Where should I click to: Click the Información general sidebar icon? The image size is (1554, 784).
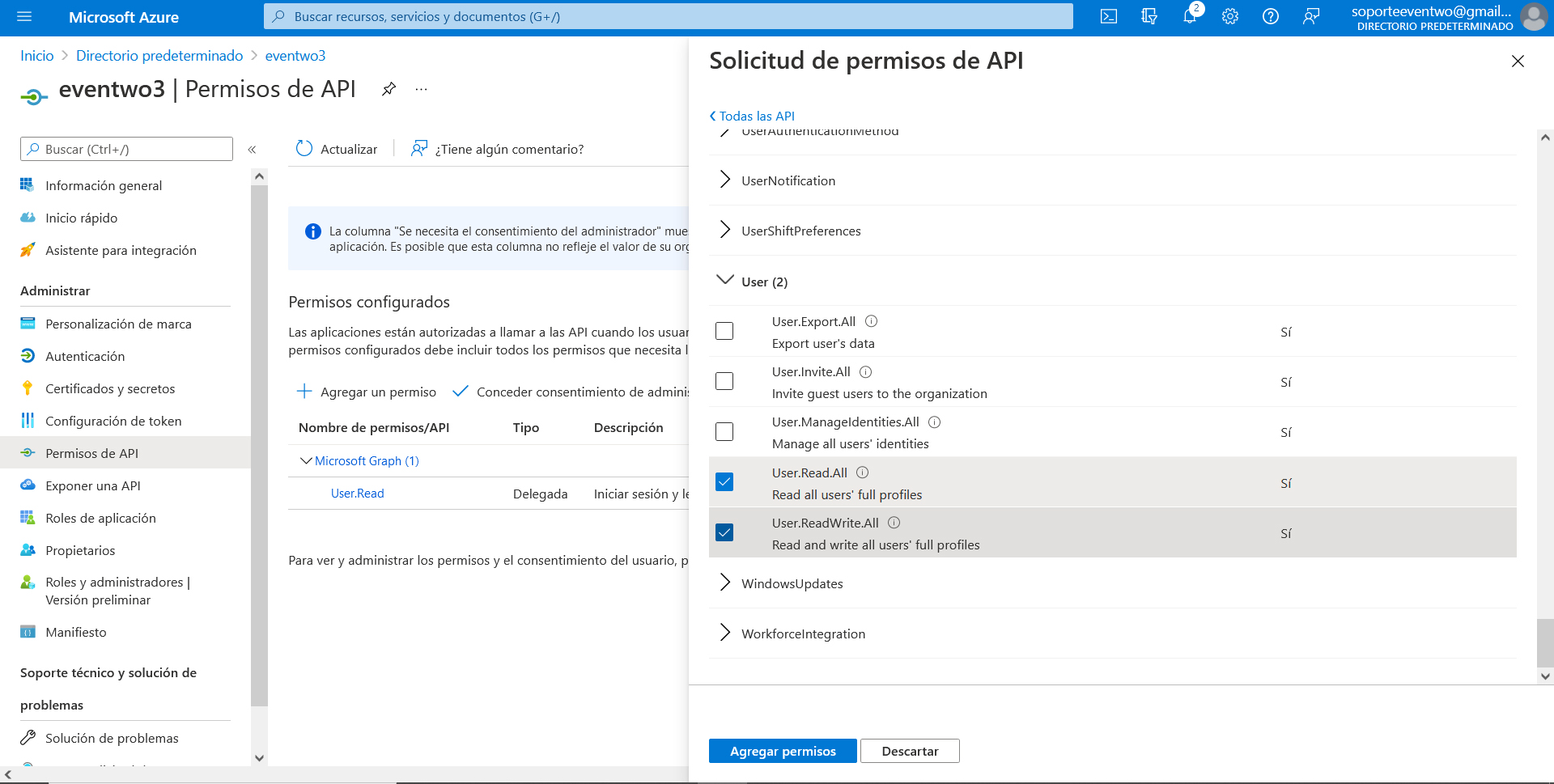tap(28, 185)
